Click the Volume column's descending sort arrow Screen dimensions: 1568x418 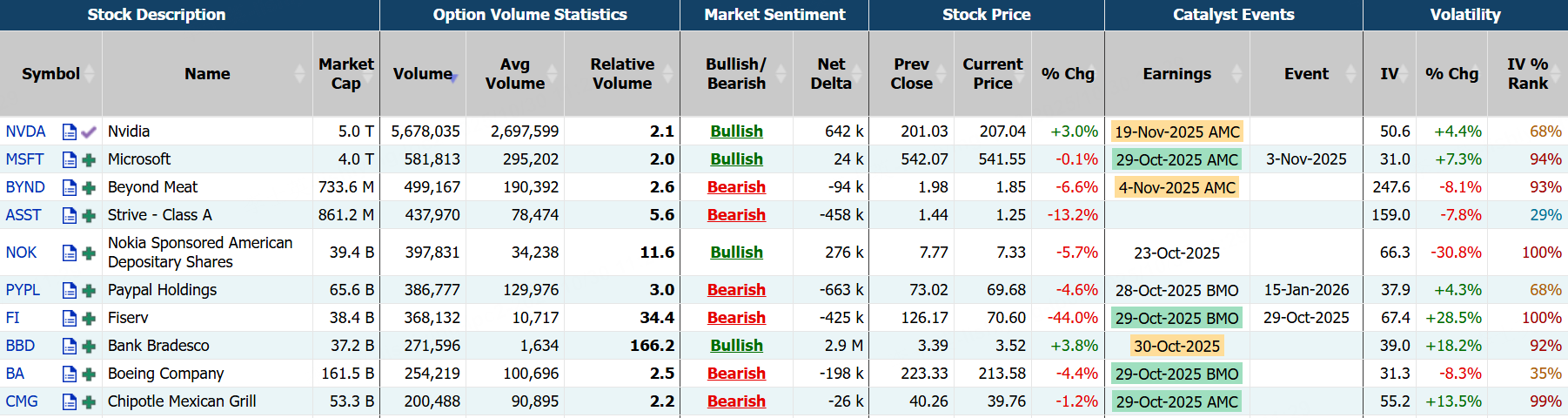click(x=454, y=78)
